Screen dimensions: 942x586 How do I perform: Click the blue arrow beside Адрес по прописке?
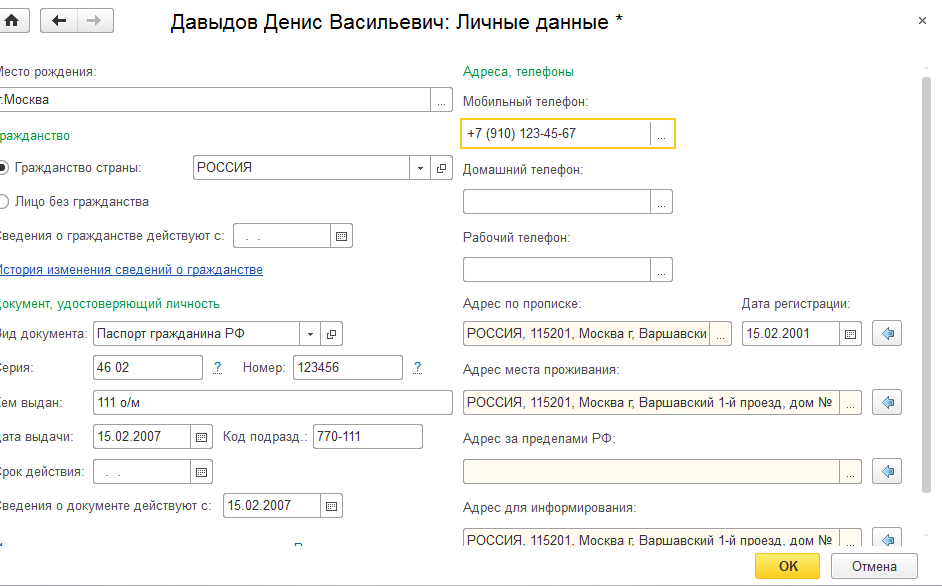coord(887,334)
